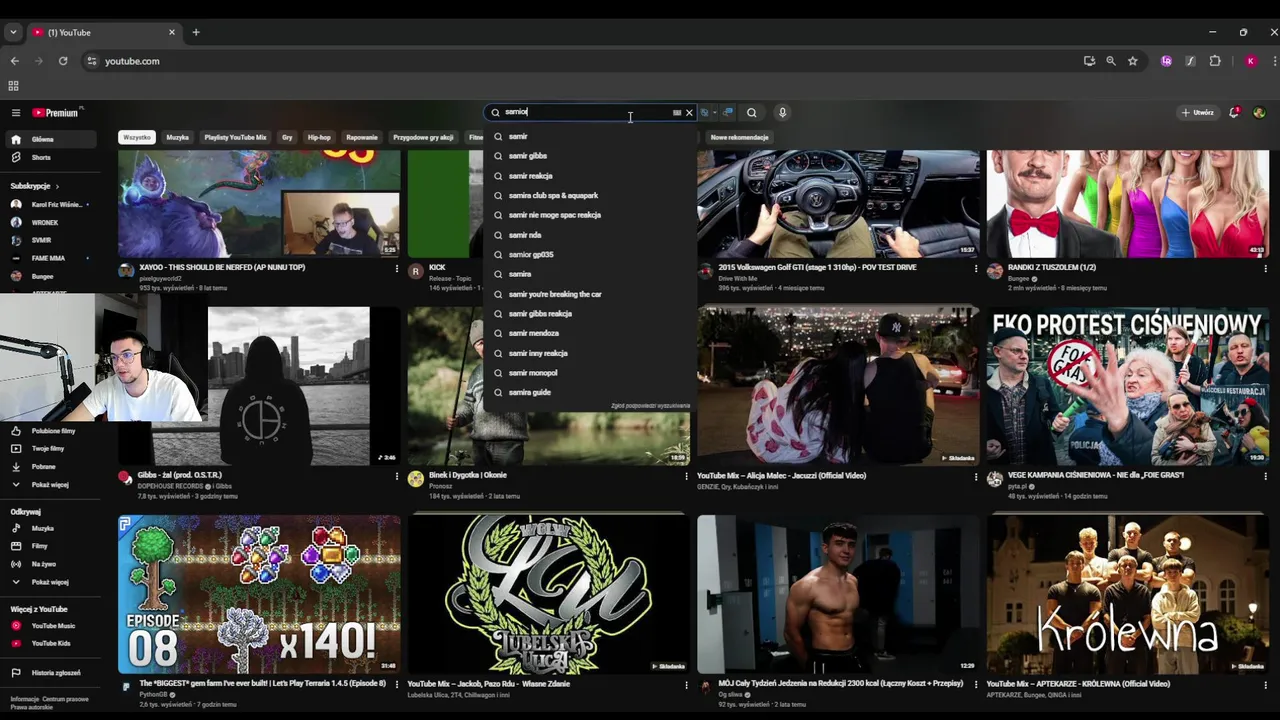The height and width of the screenshot is (720, 1280).
Task: Expand Subskrypcje section arrow
Action: tap(57, 186)
